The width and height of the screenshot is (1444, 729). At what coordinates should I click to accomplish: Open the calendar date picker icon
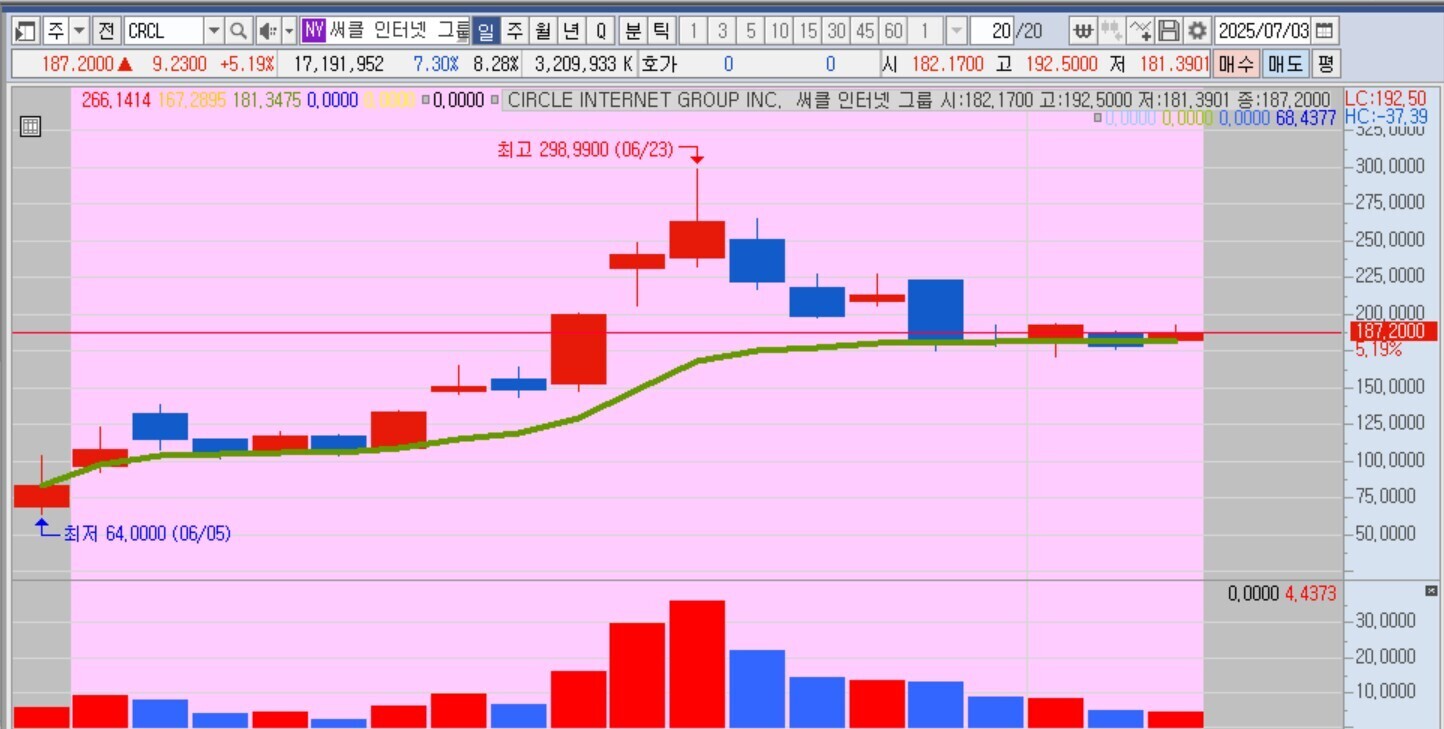[x=1324, y=31]
